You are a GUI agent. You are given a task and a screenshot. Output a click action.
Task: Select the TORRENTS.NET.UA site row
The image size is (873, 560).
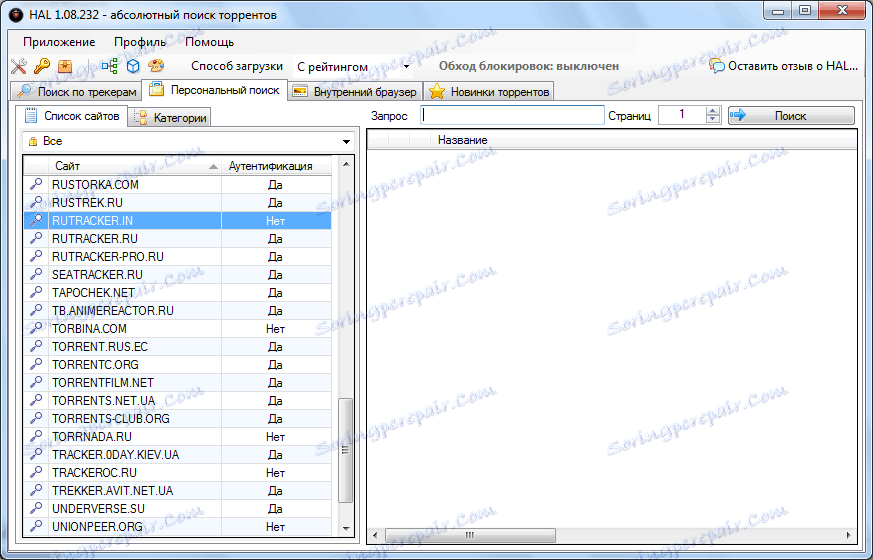(x=178, y=400)
